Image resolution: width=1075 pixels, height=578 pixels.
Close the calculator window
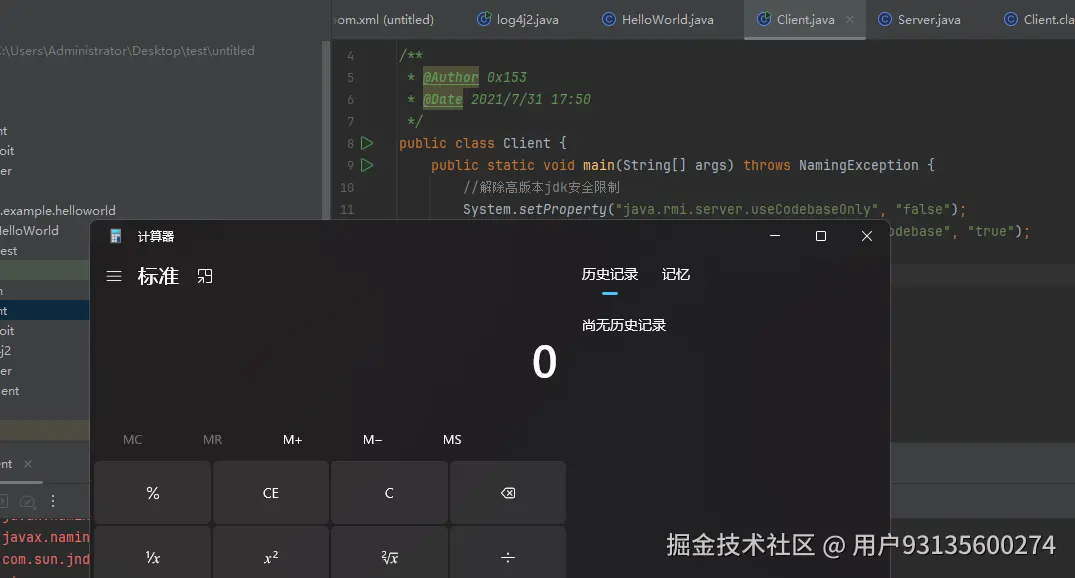coord(867,236)
